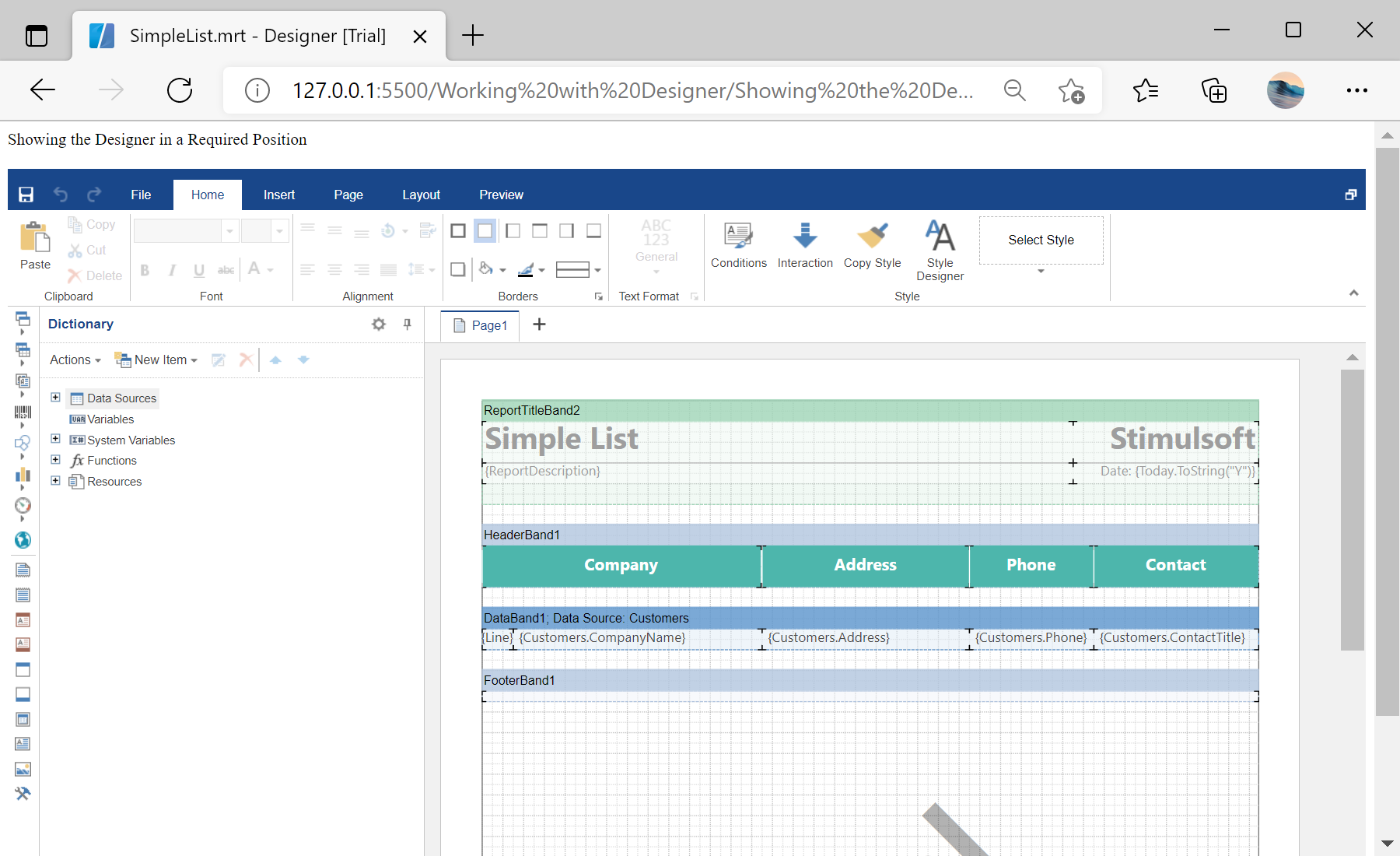Click the hammer and wrench setup toolbox icon
Viewport: 1400px width, 856px height.
[x=23, y=794]
